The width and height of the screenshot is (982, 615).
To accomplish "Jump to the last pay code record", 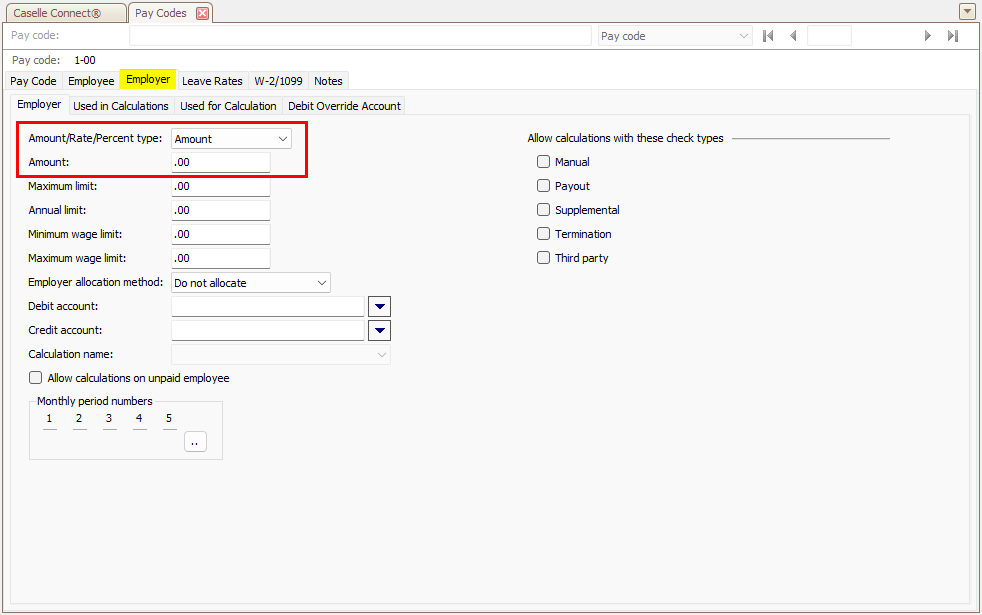I will tap(953, 36).
